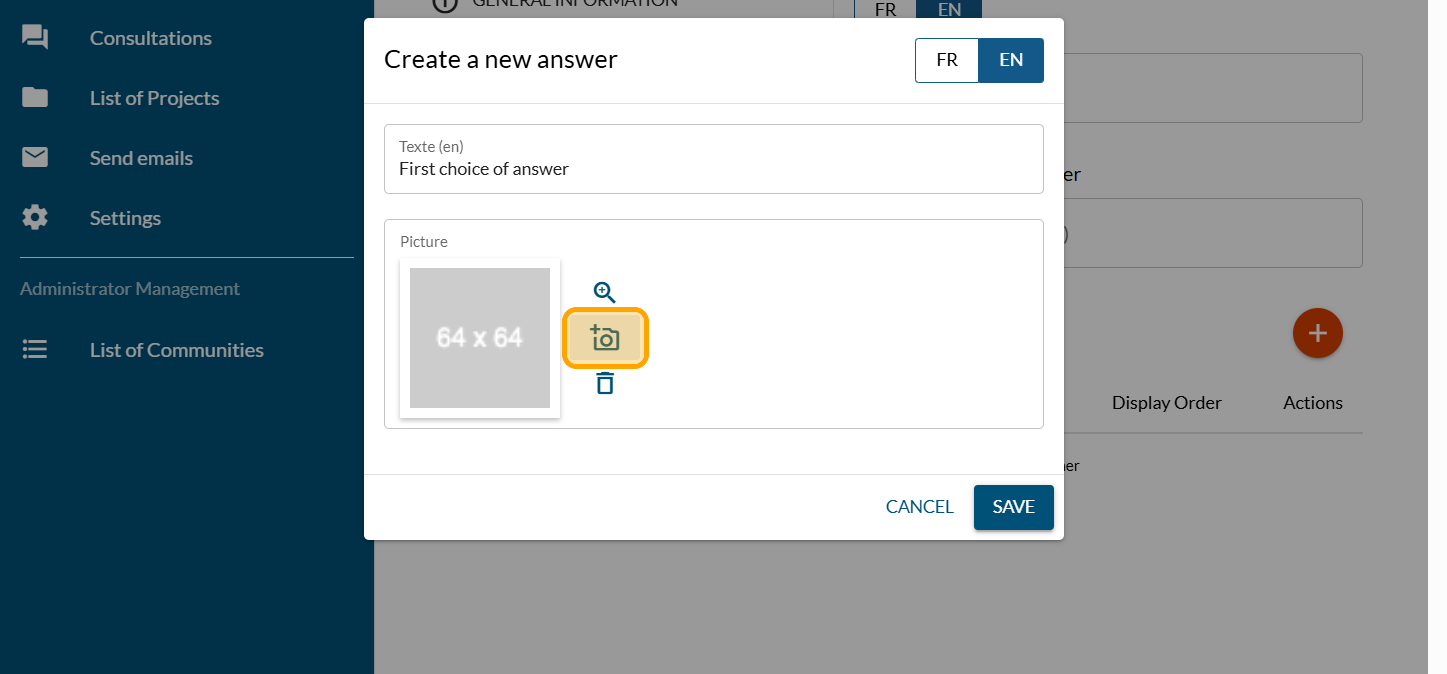Open Consultations in the sidebar
Screen dimensions: 1447x674
(x=151, y=38)
